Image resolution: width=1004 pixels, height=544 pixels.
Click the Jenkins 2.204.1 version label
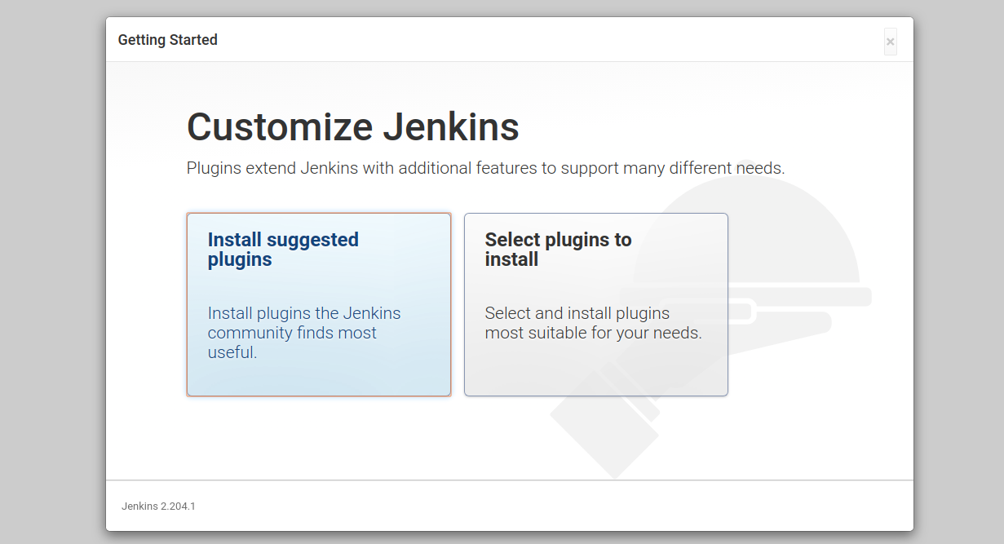[x=158, y=506]
